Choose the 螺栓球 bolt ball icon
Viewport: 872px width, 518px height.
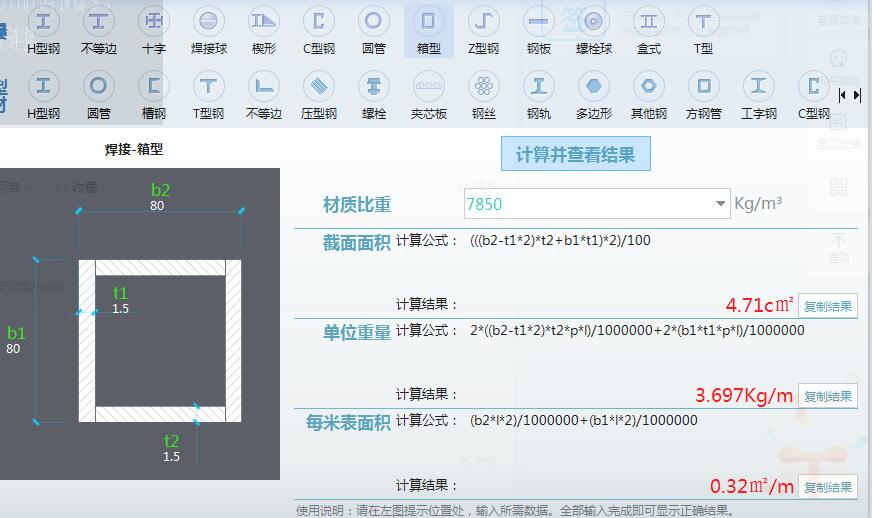[x=593, y=32]
